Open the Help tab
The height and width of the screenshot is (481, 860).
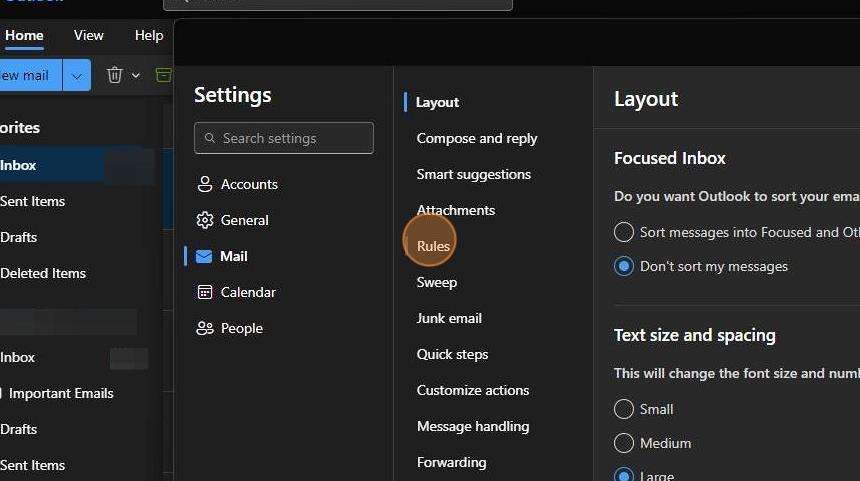149,36
